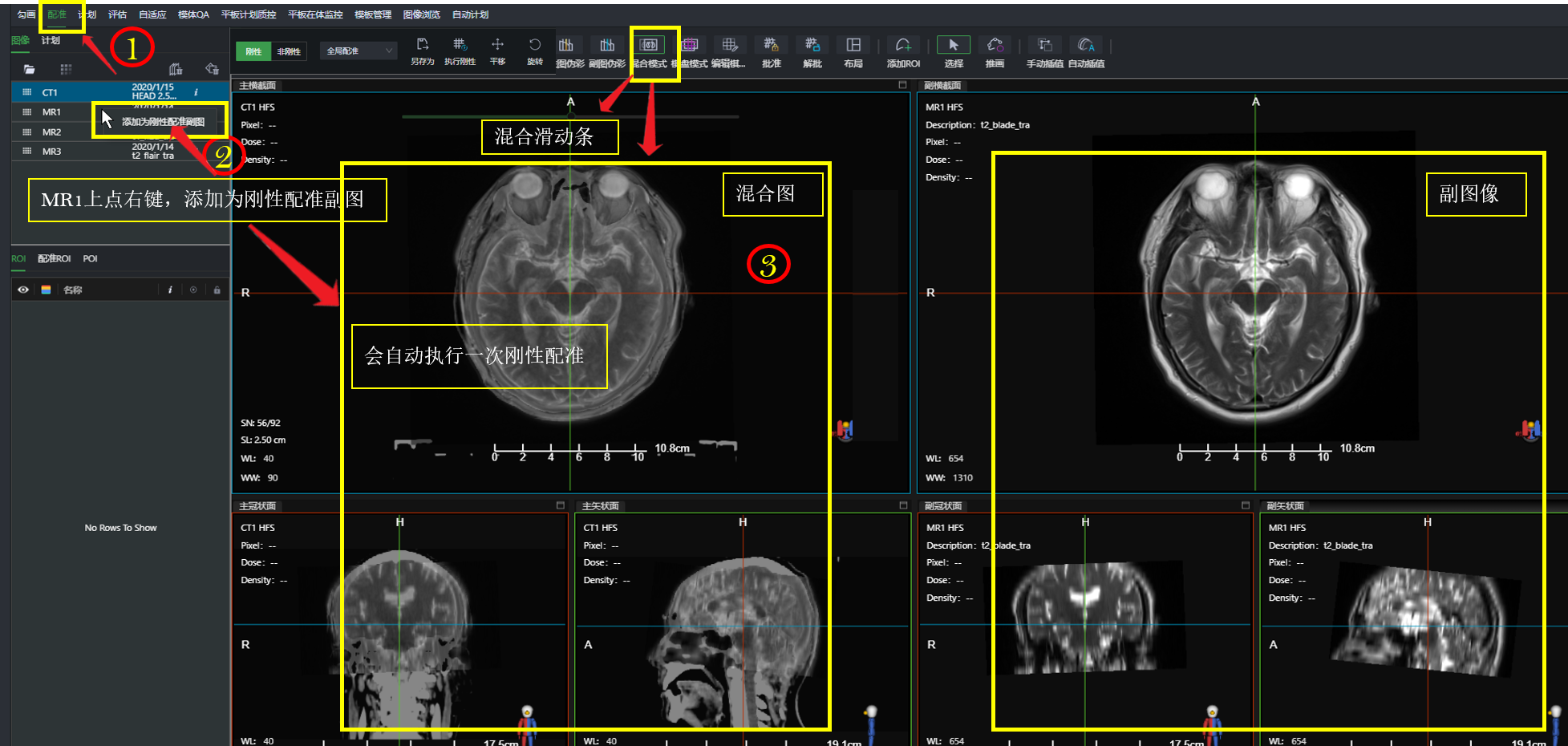Screen dimensions: 1568x746
Task: Switch to 非刚性 non-rigid mode
Action: tap(289, 51)
